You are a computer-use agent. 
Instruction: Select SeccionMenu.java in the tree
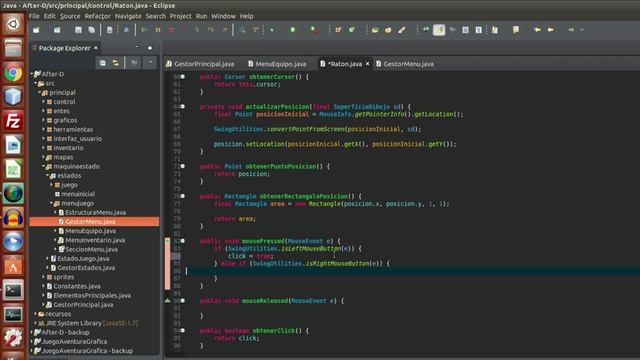(91, 249)
